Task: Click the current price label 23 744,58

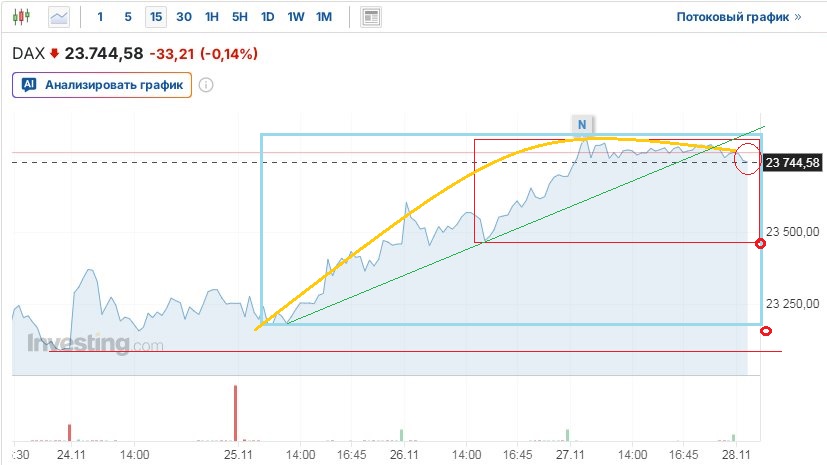Action: [x=792, y=162]
